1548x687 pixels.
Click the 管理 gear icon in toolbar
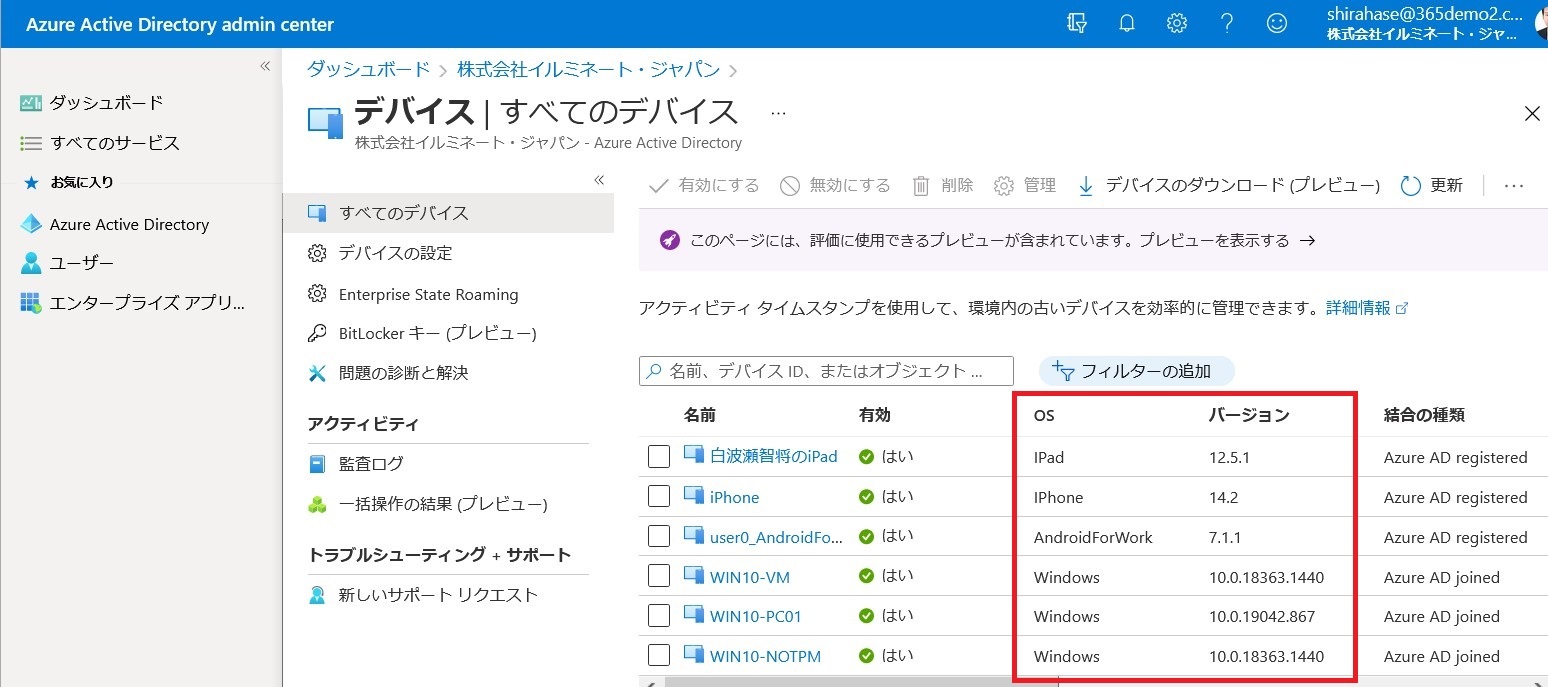1004,185
